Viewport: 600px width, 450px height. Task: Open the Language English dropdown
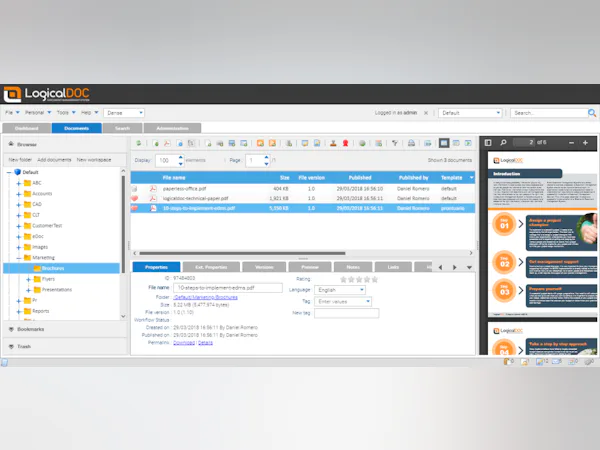coord(340,290)
